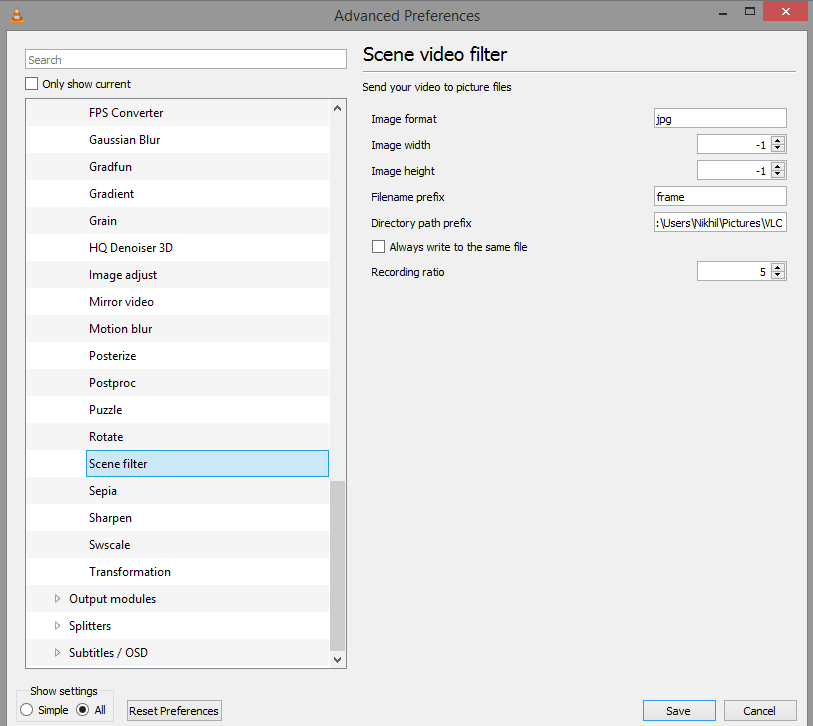Increase Image width with up arrow
Viewport: 813px width, 726px height.
(778, 141)
